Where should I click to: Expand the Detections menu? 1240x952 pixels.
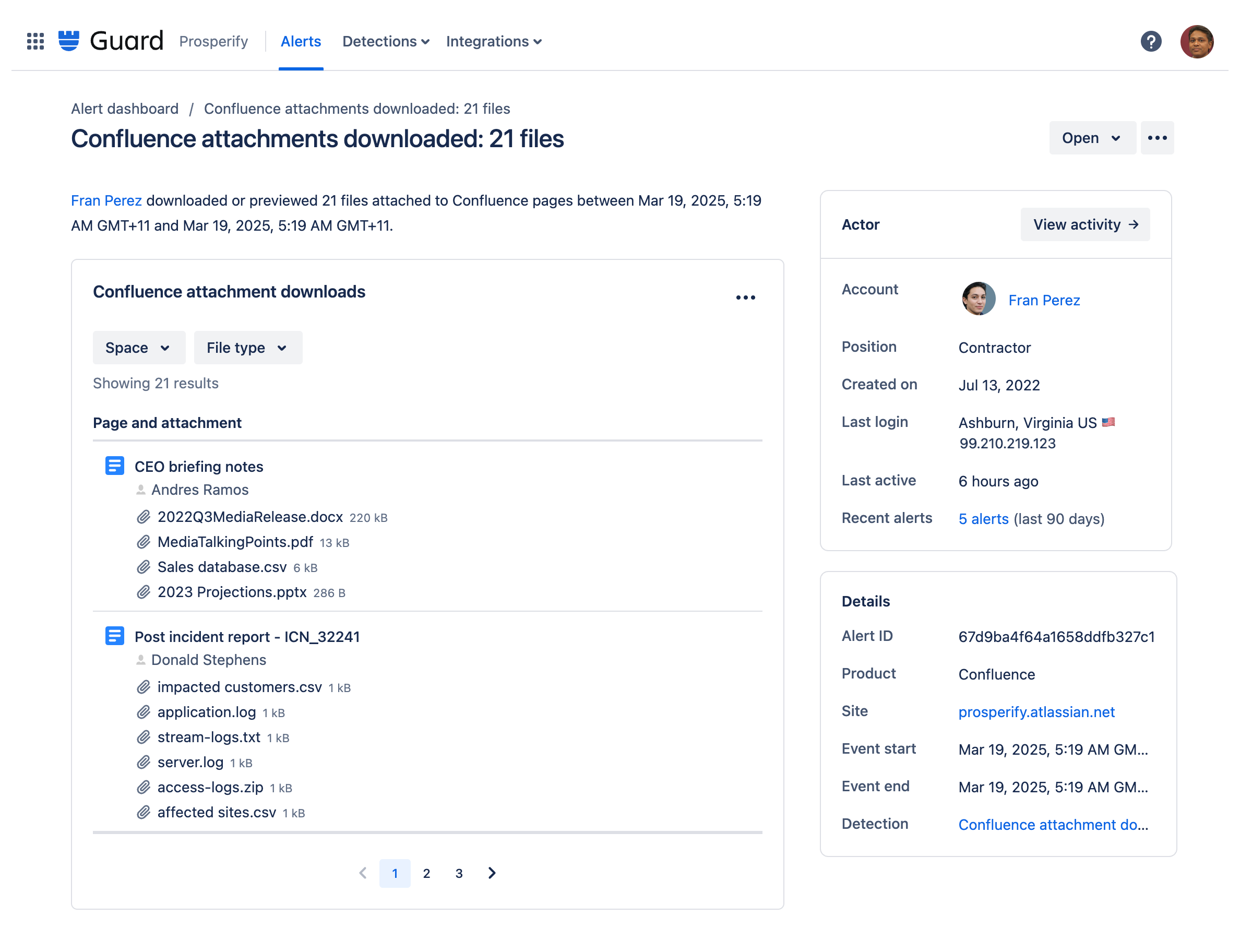coord(385,41)
